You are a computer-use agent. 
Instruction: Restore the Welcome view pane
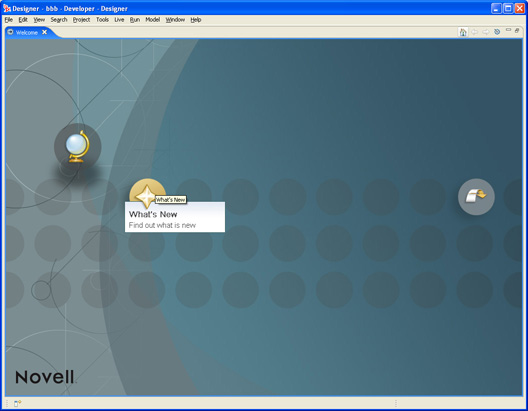pos(517,30)
